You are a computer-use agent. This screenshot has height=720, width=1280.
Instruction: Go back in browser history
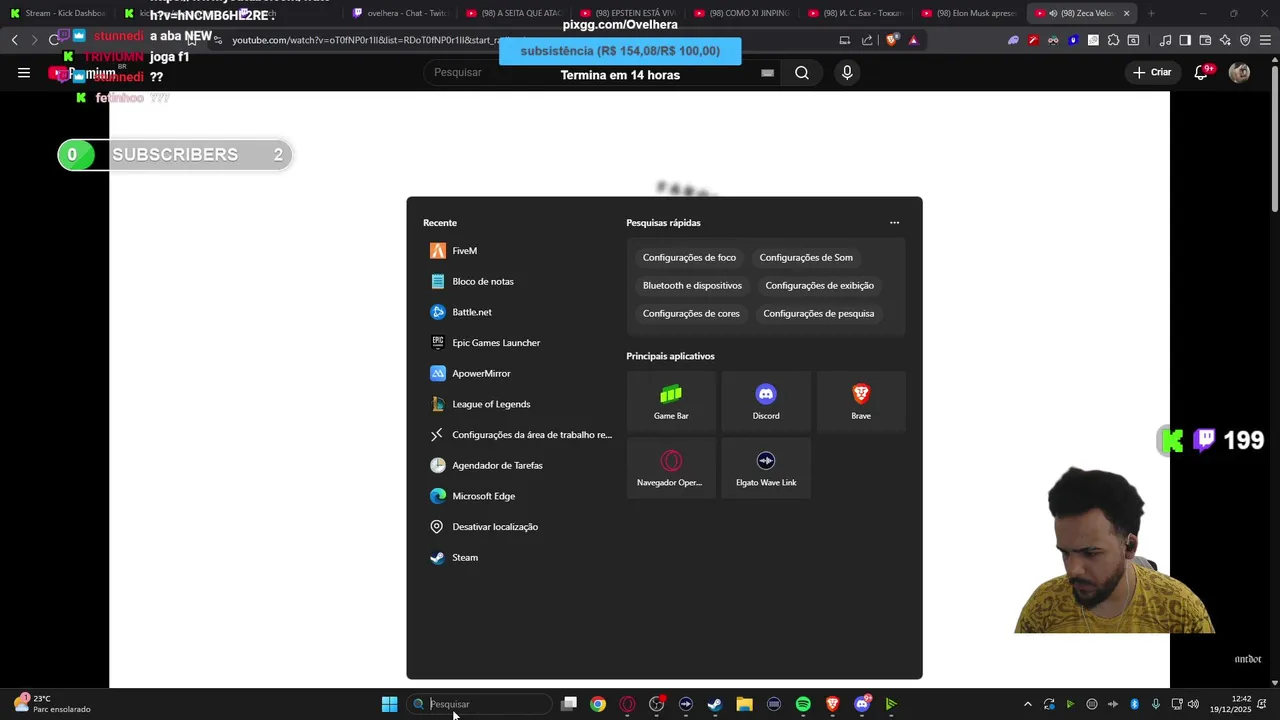pyautogui.click(x=14, y=40)
